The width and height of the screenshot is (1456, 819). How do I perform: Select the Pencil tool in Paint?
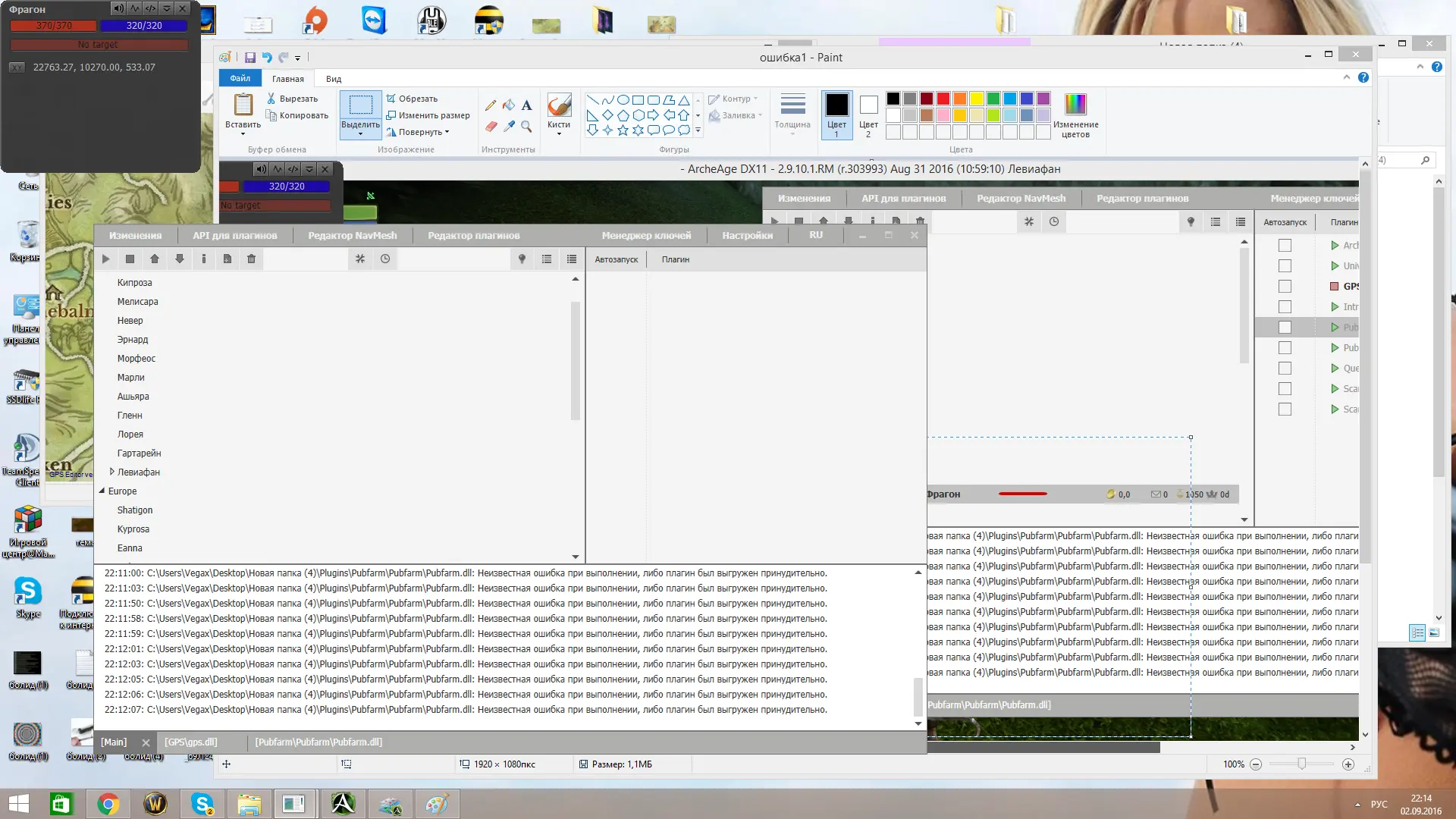(x=491, y=105)
